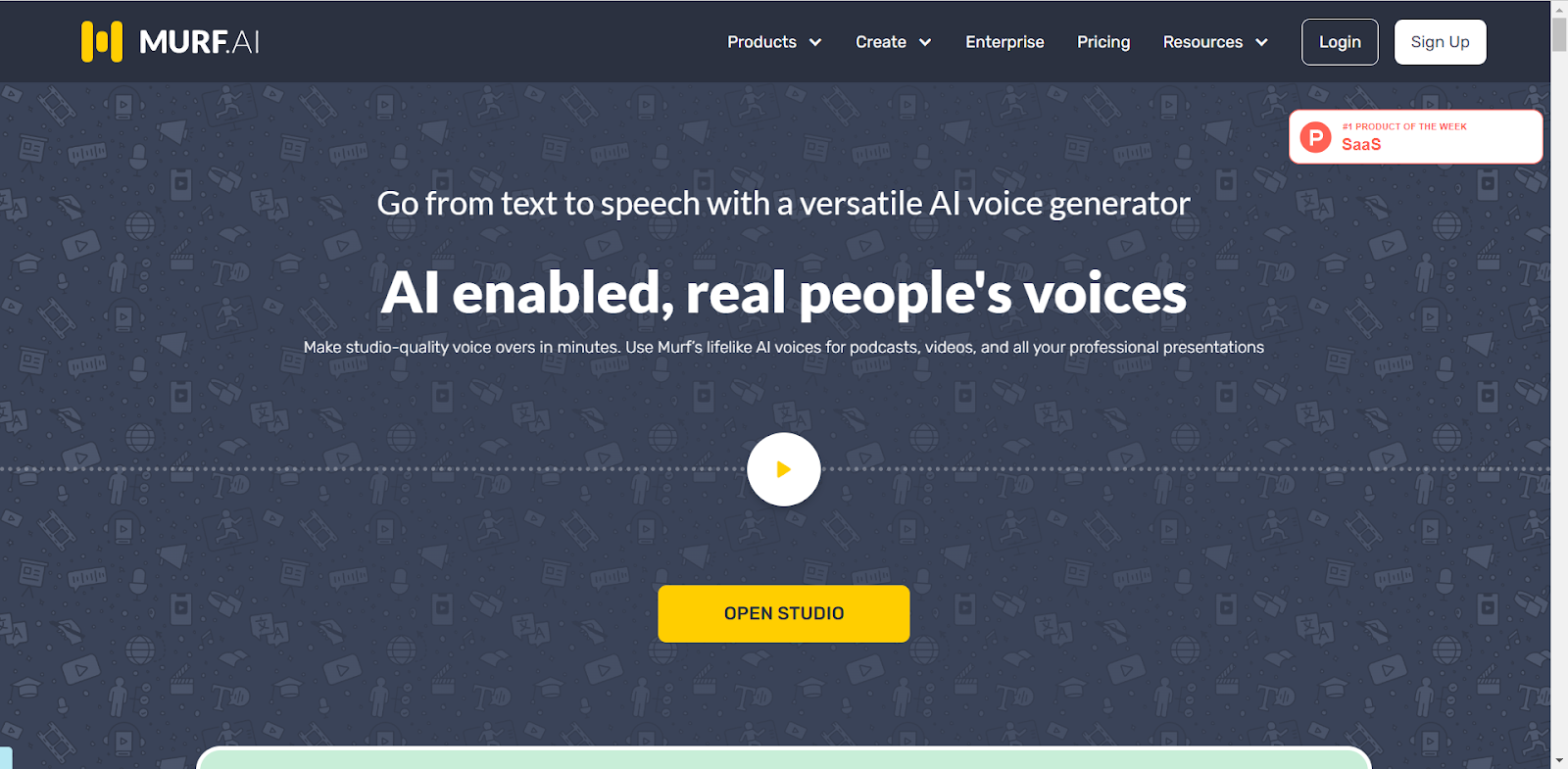Click the MURF.AI wordmark
This screenshot has width=1568, height=769.
199,42
